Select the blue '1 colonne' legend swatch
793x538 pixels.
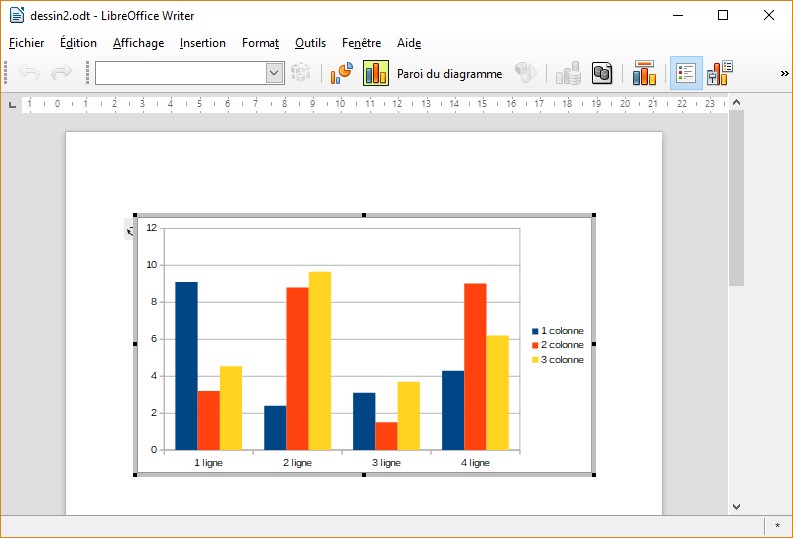tap(535, 331)
